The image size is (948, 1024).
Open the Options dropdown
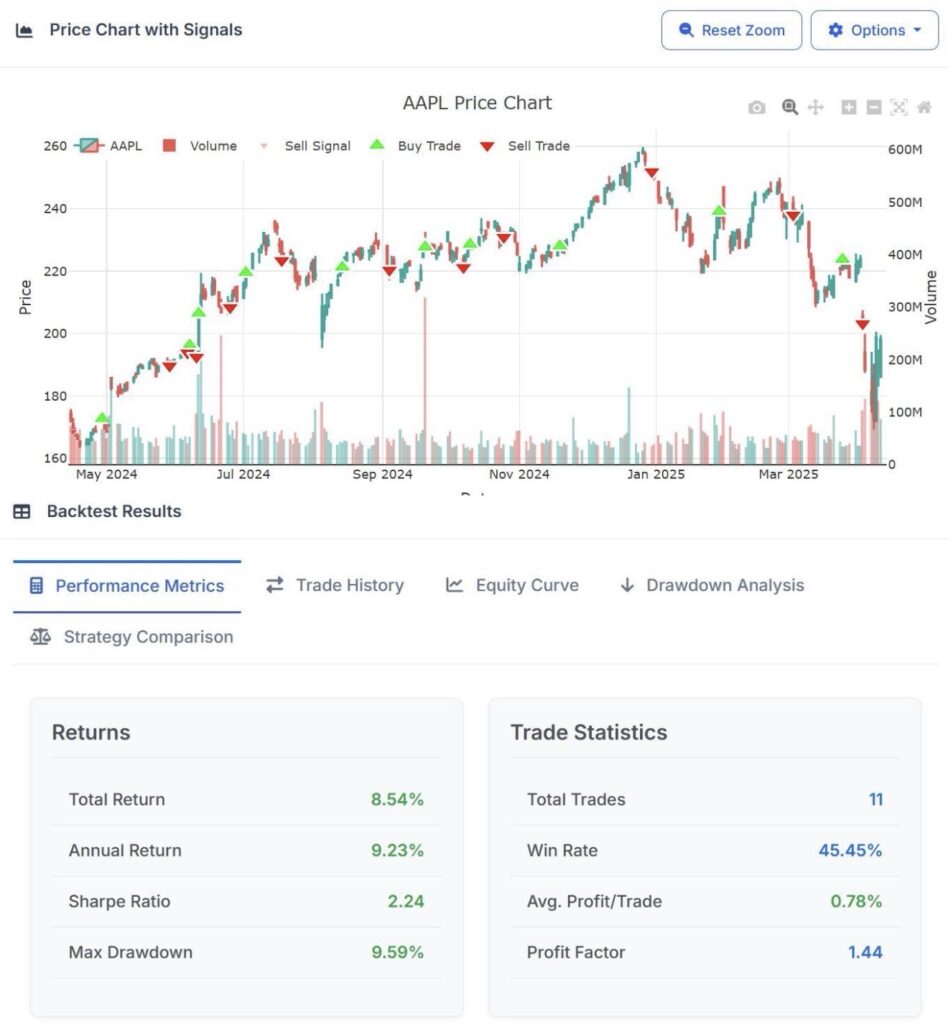(874, 30)
